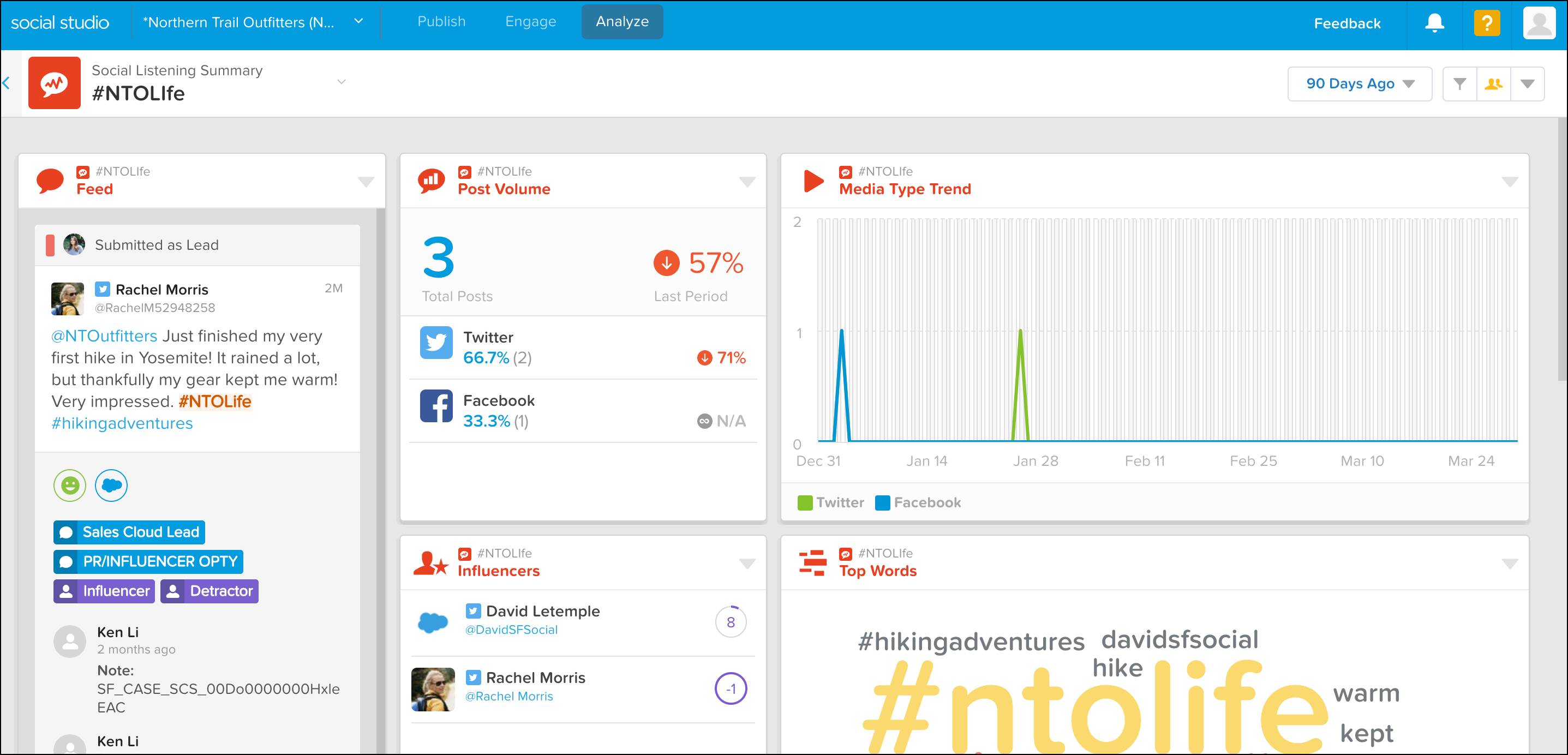1568x755 pixels.
Task: Click the Facebook 33.3% row in Post Volume
Action: 583,411
